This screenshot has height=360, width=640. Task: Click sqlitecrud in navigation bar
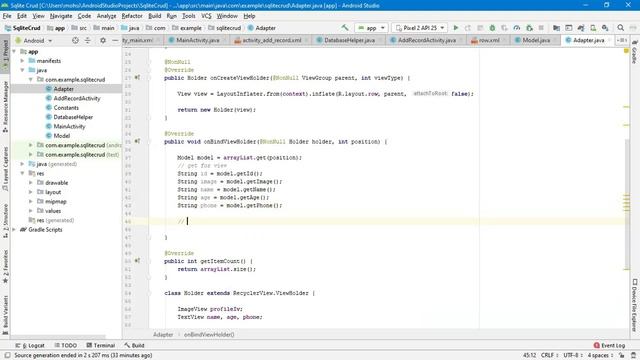(224, 28)
